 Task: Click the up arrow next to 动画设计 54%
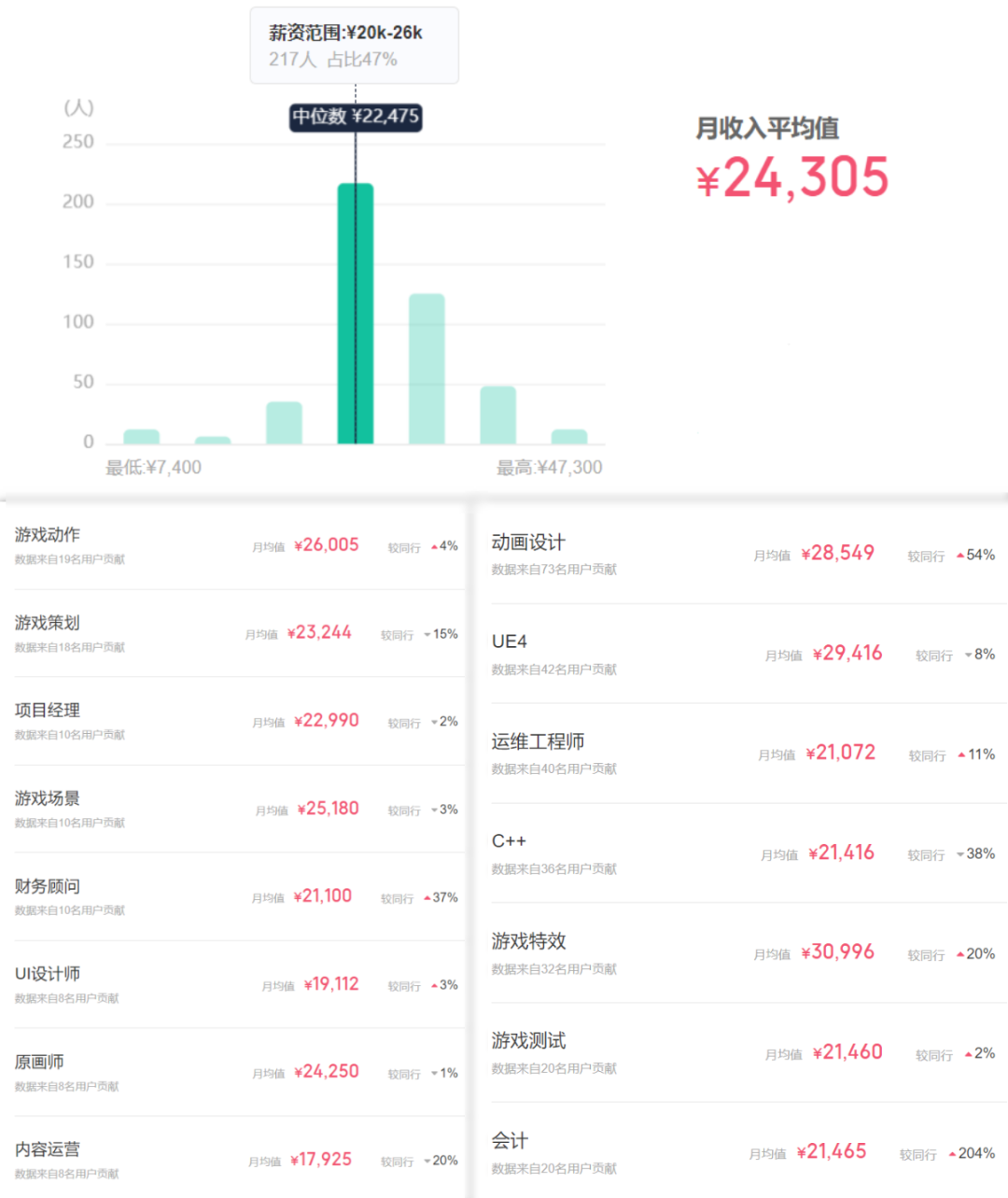coord(960,556)
